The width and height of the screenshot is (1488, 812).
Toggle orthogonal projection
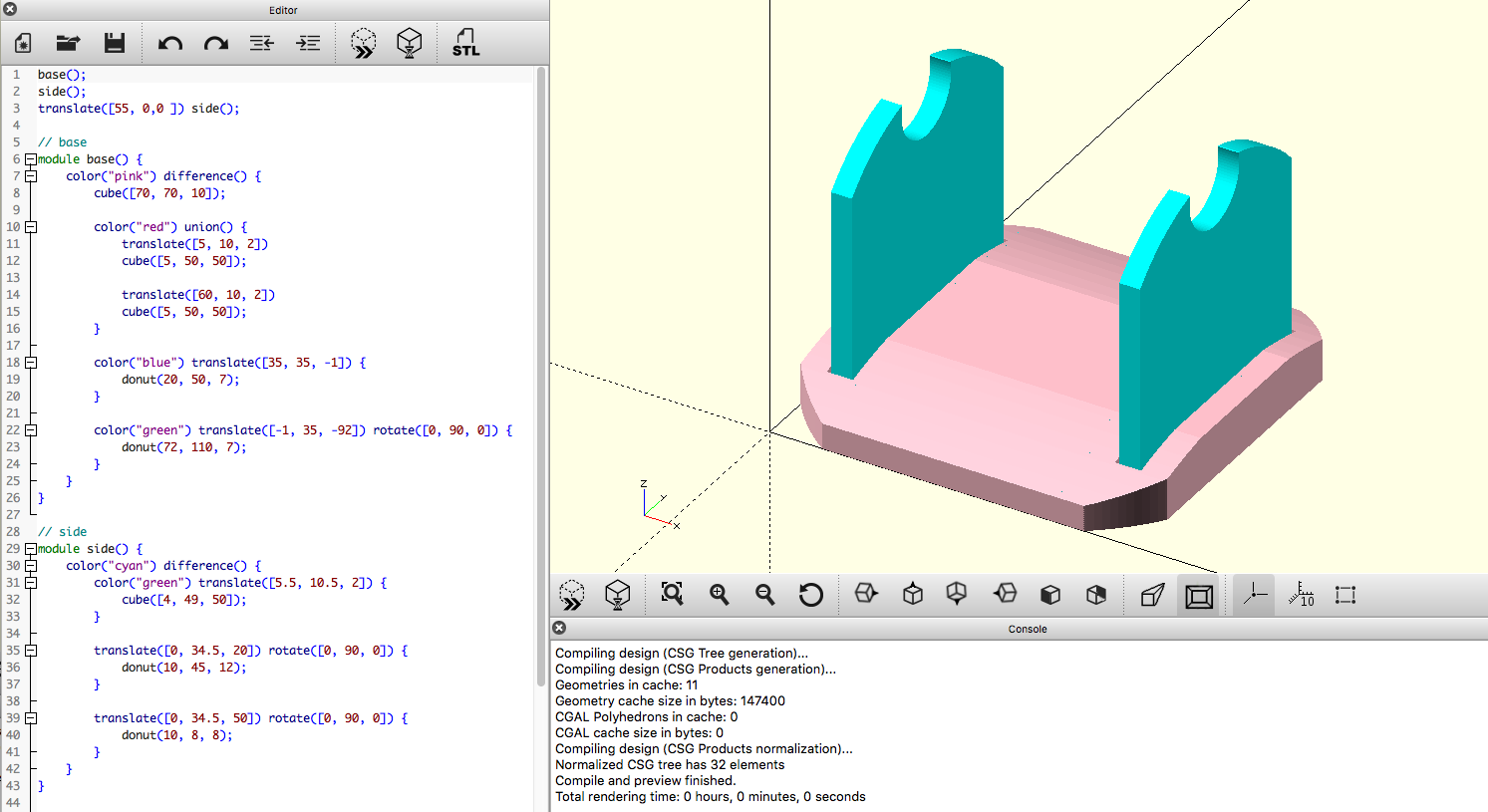1199,596
